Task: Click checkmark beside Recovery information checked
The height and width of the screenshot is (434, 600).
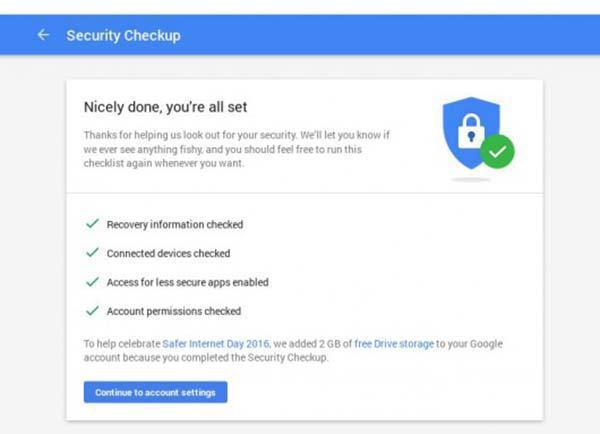Action: click(x=92, y=224)
